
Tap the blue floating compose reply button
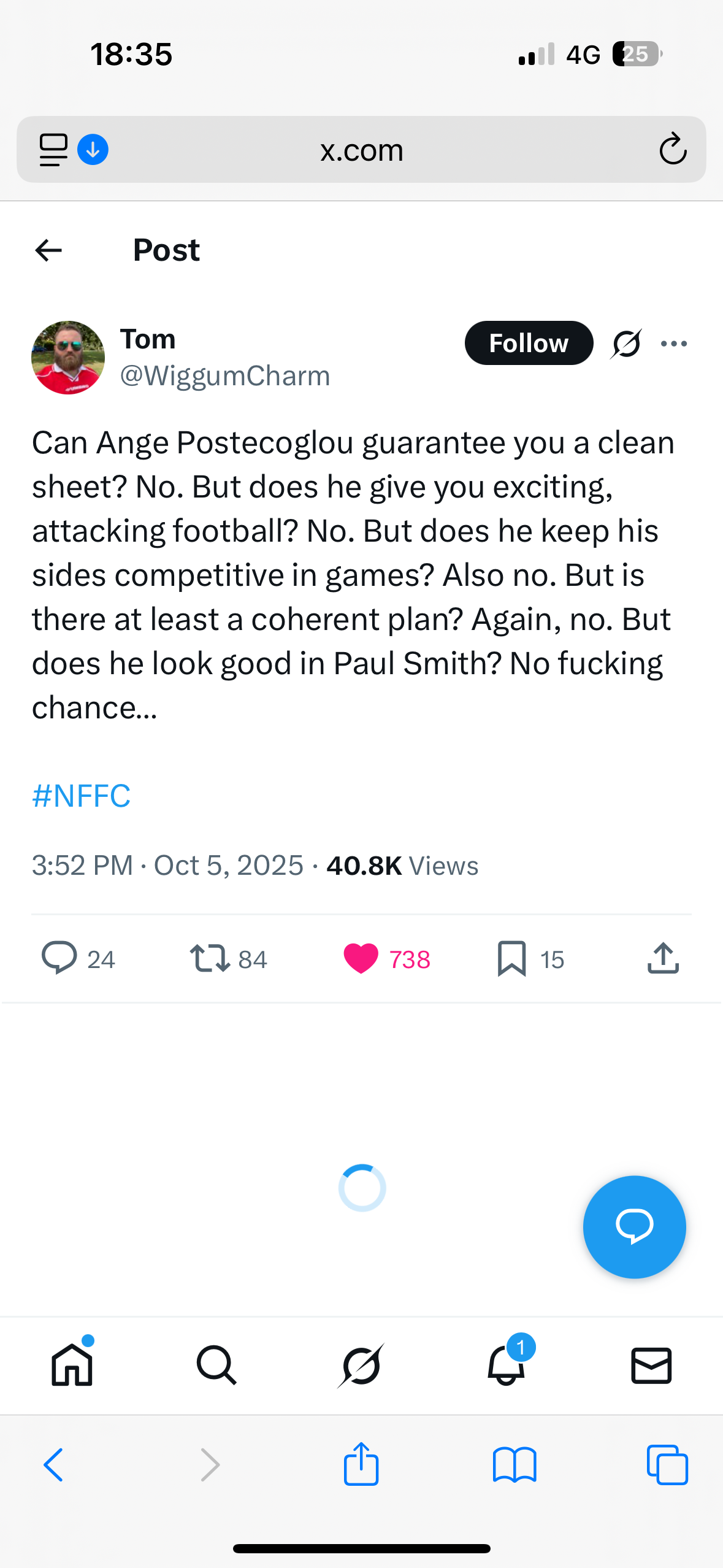(x=634, y=1227)
